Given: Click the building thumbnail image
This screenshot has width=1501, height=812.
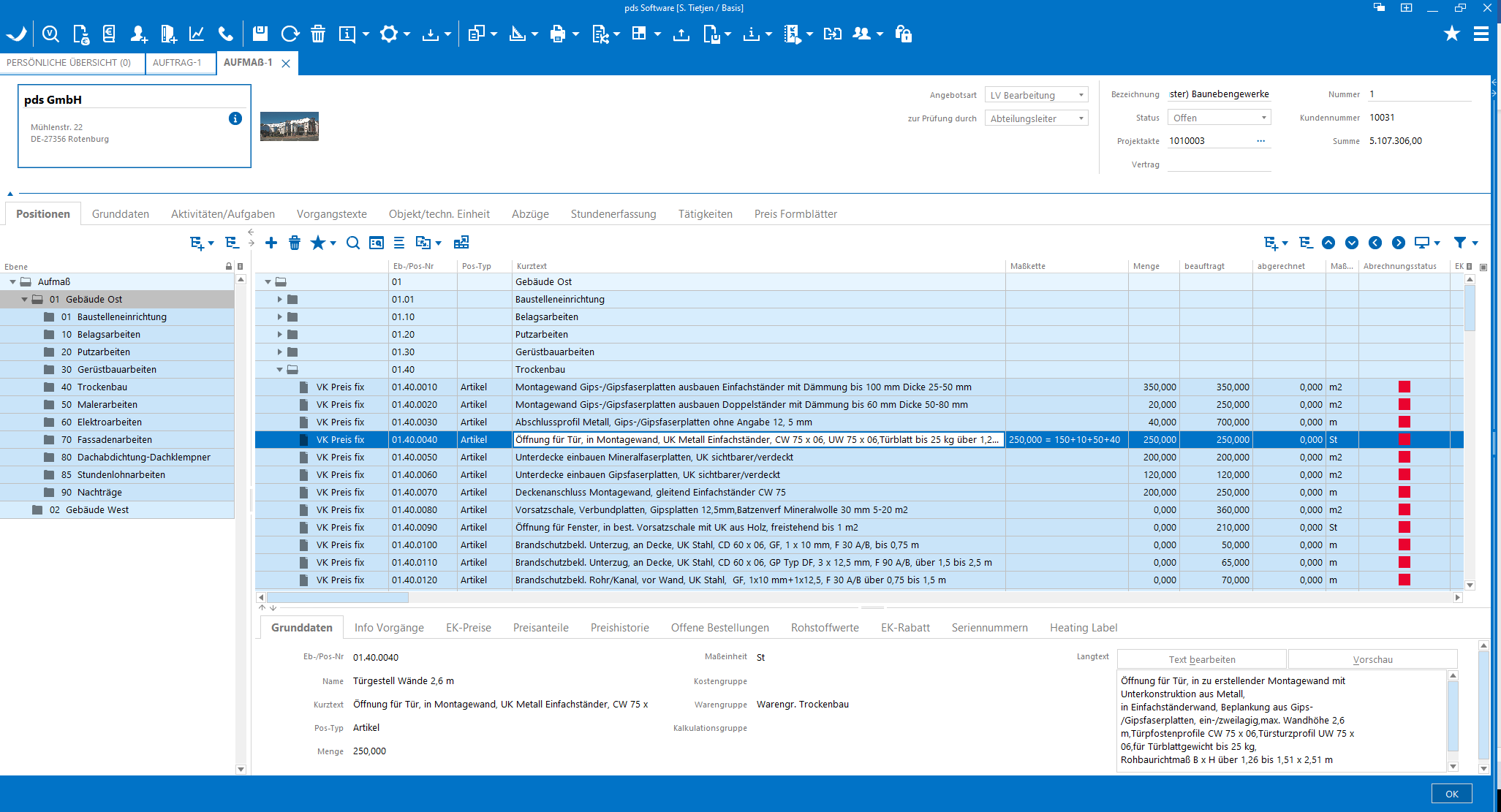Looking at the screenshot, I should (x=290, y=126).
